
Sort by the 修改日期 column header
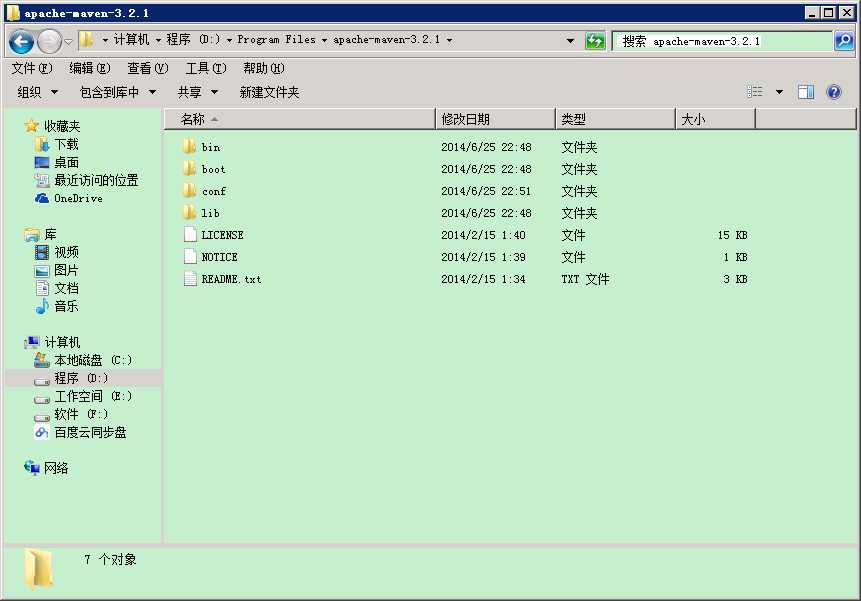coord(496,119)
